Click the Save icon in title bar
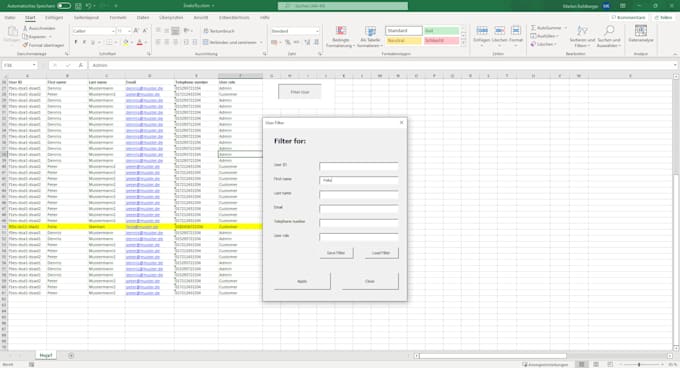This screenshot has width=680, height=368. pos(78,6)
